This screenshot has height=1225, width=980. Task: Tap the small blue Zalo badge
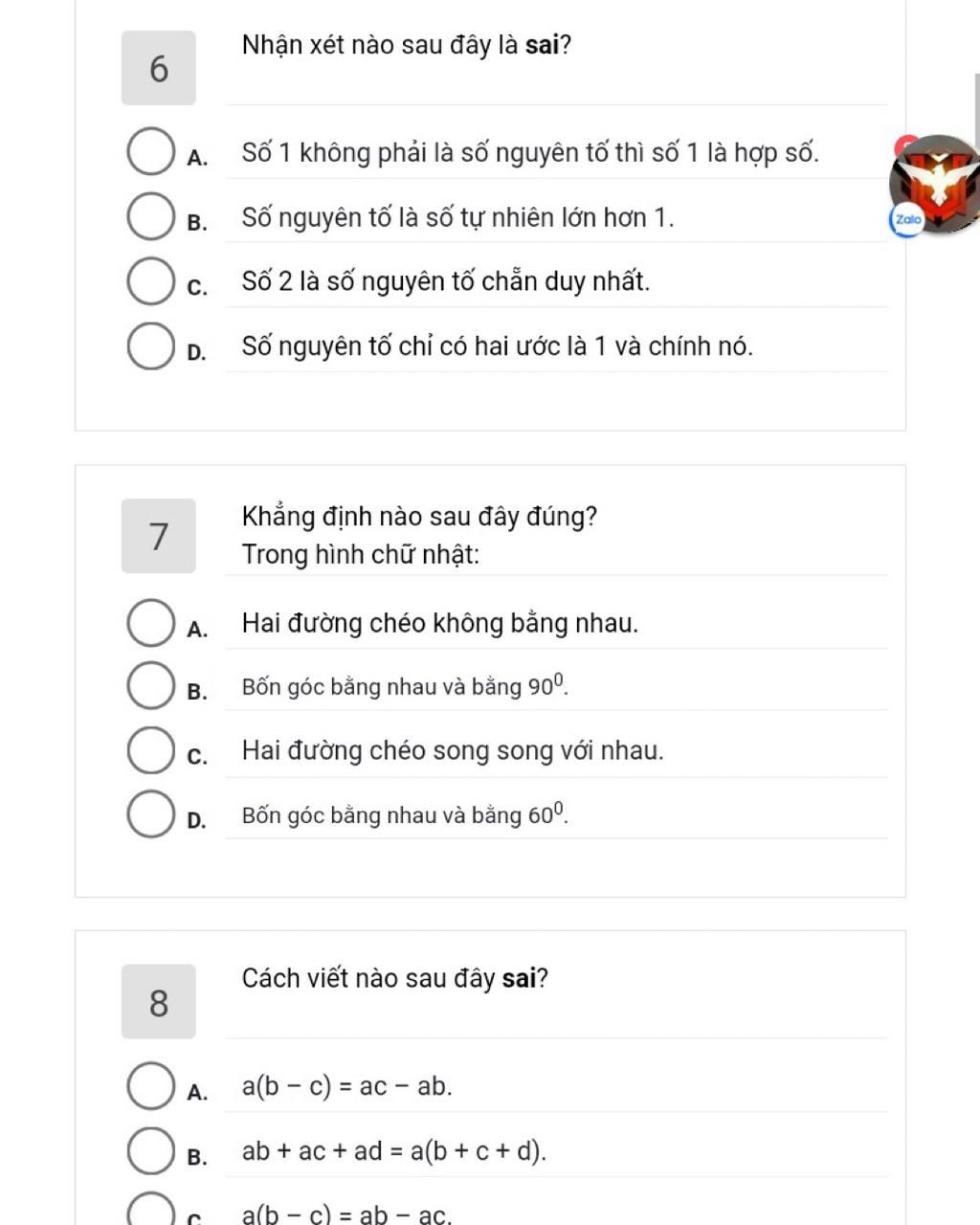click(x=906, y=219)
